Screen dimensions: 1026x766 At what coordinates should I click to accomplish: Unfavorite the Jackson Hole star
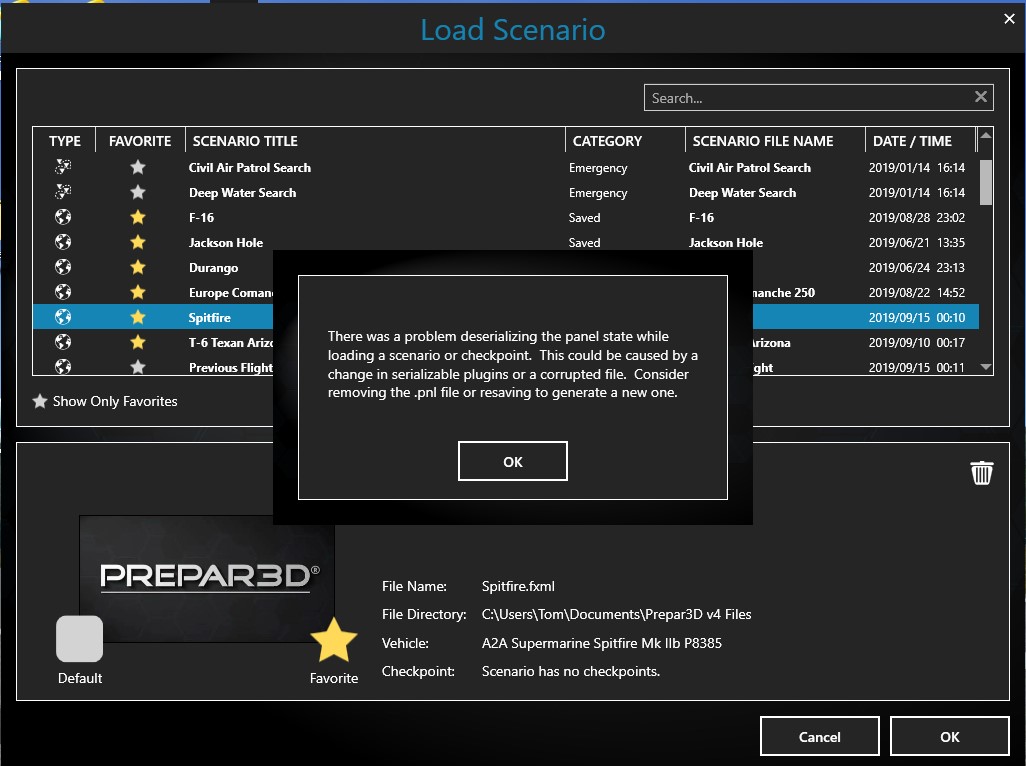(137, 242)
